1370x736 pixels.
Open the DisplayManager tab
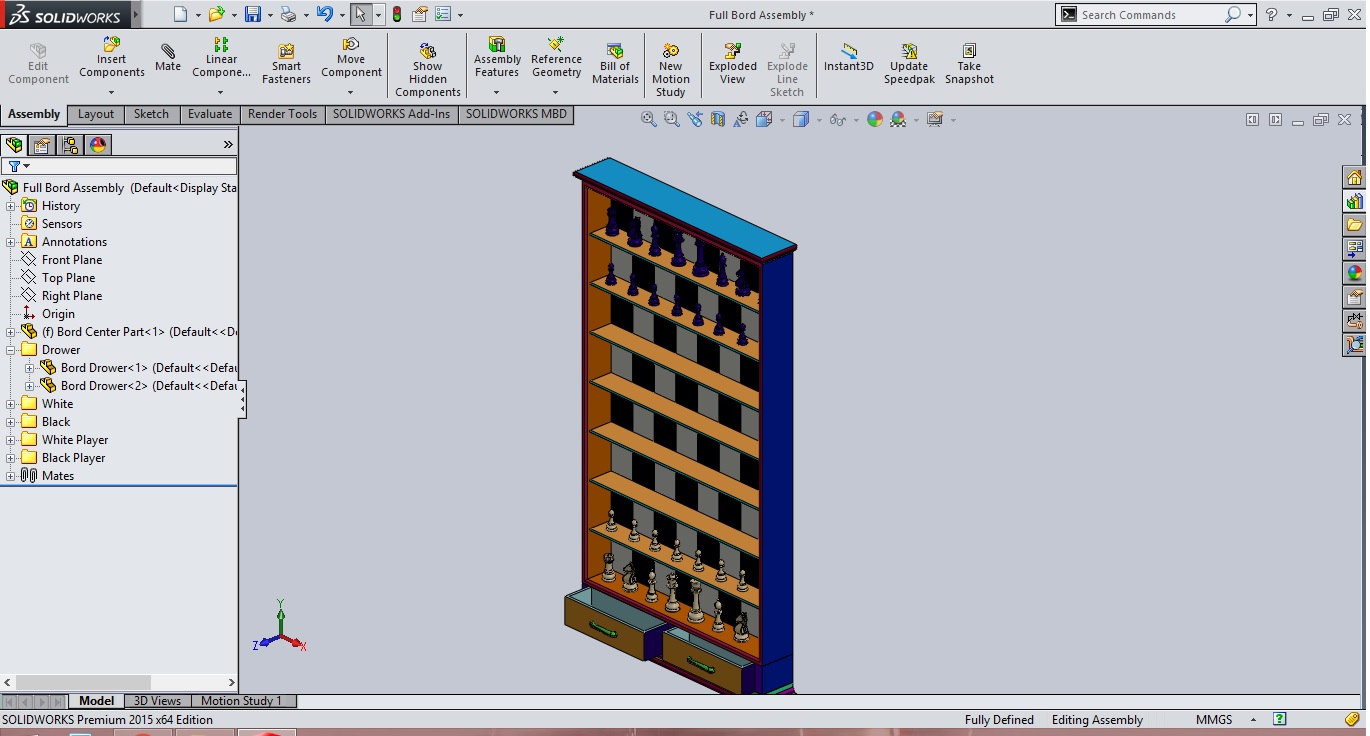tap(98, 145)
